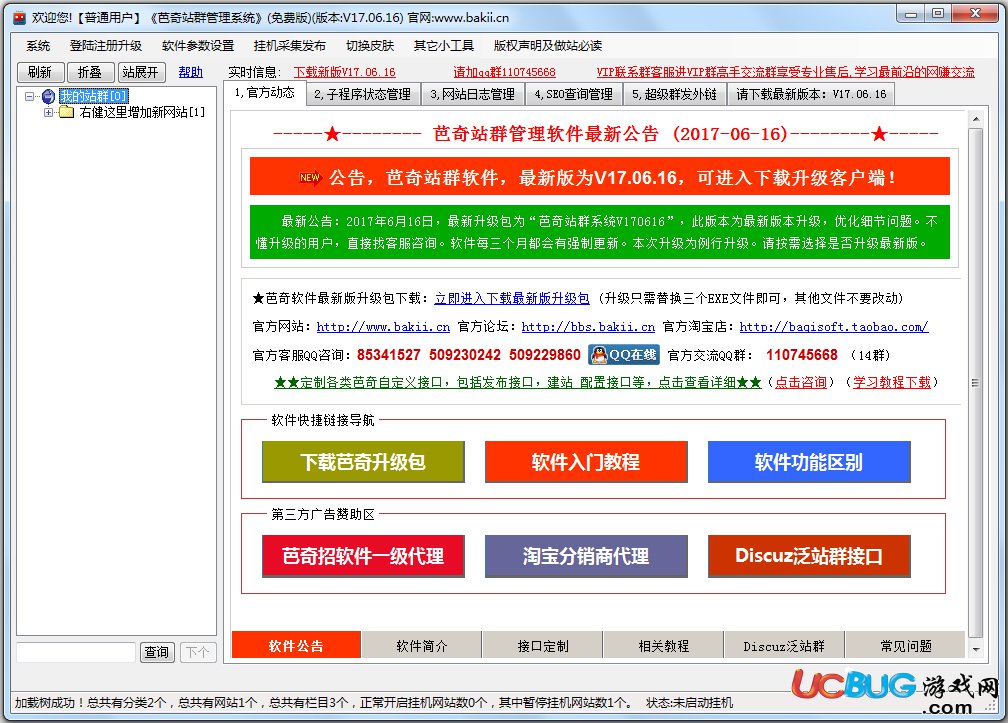Viewport: 1008px width, 723px height.
Task: Select the 软件简介 bottom tab
Action: pyautogui.click(x=422, y=645)
